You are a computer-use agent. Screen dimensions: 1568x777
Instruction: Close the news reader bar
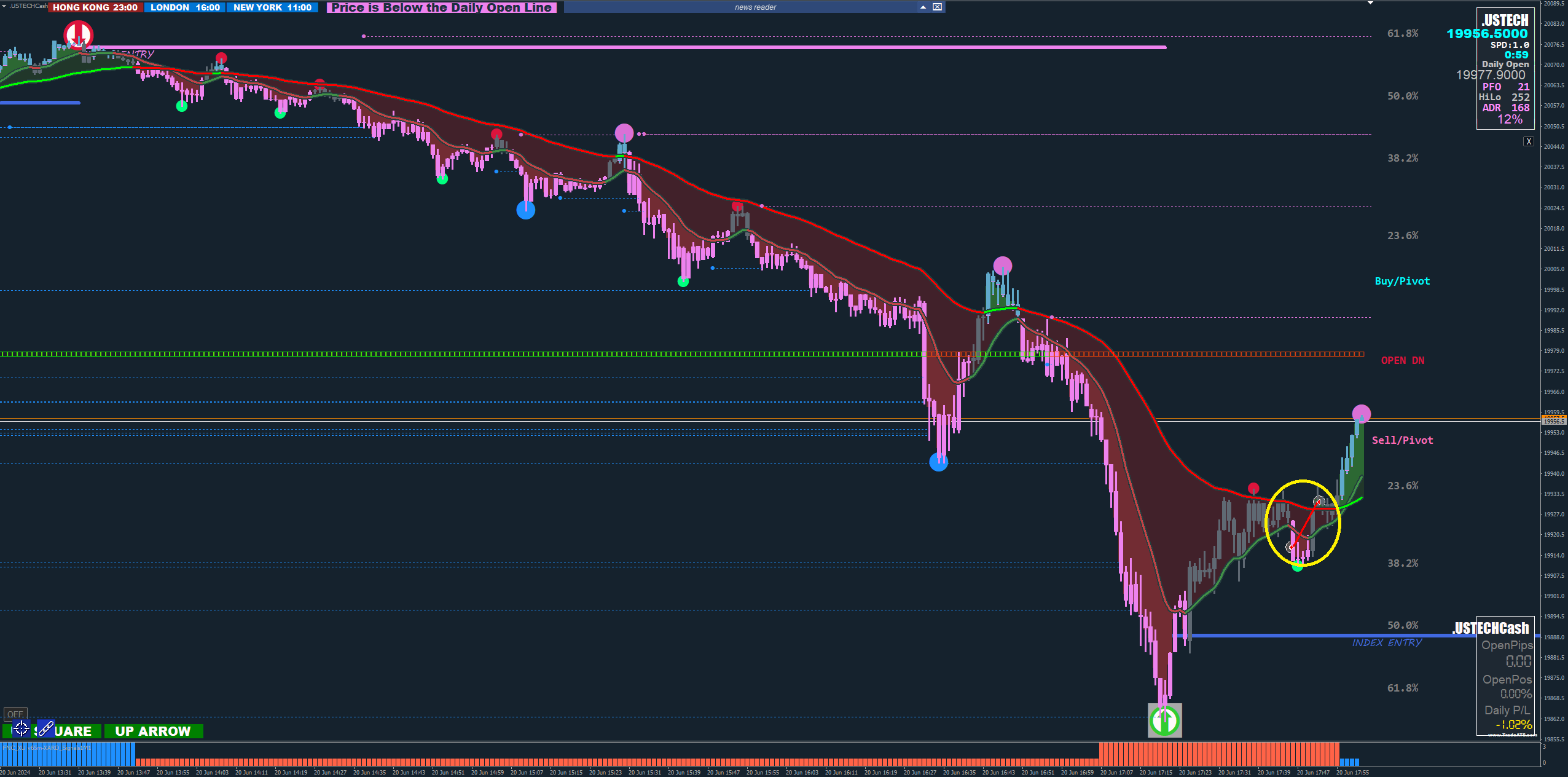pyautogui.click(x=937, y=7)
